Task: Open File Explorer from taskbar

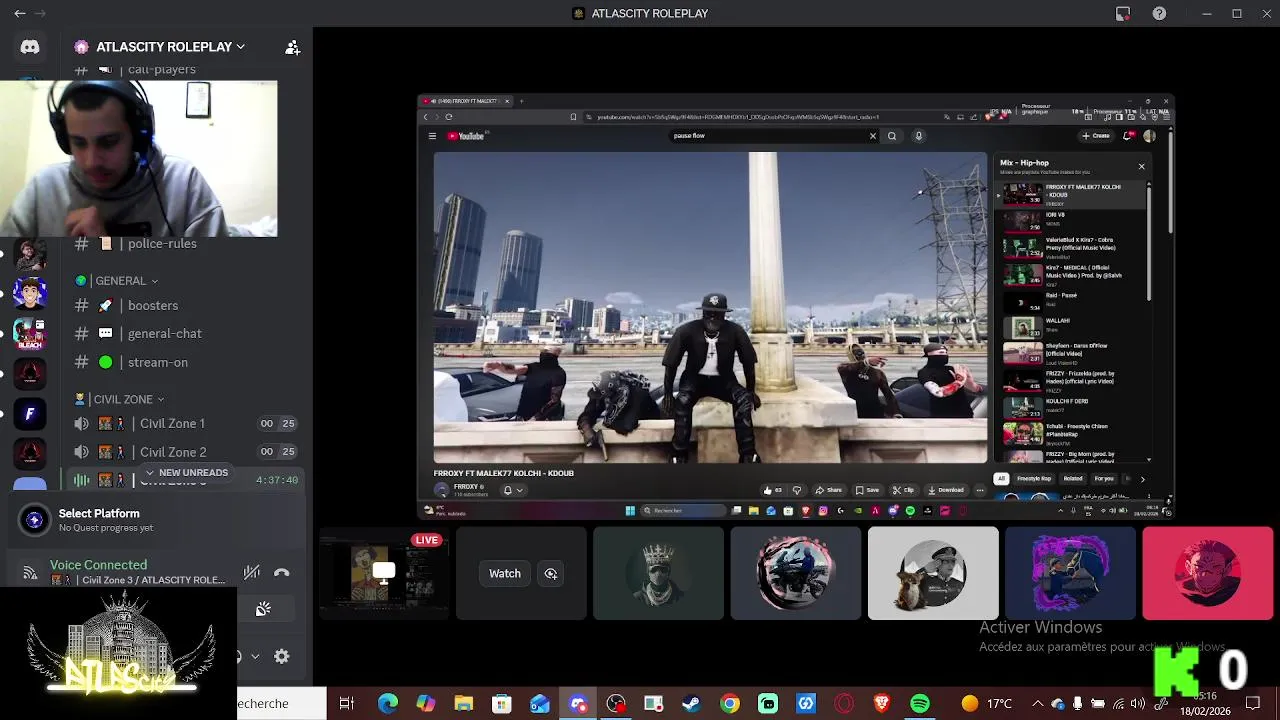Action: coord(463,704)
